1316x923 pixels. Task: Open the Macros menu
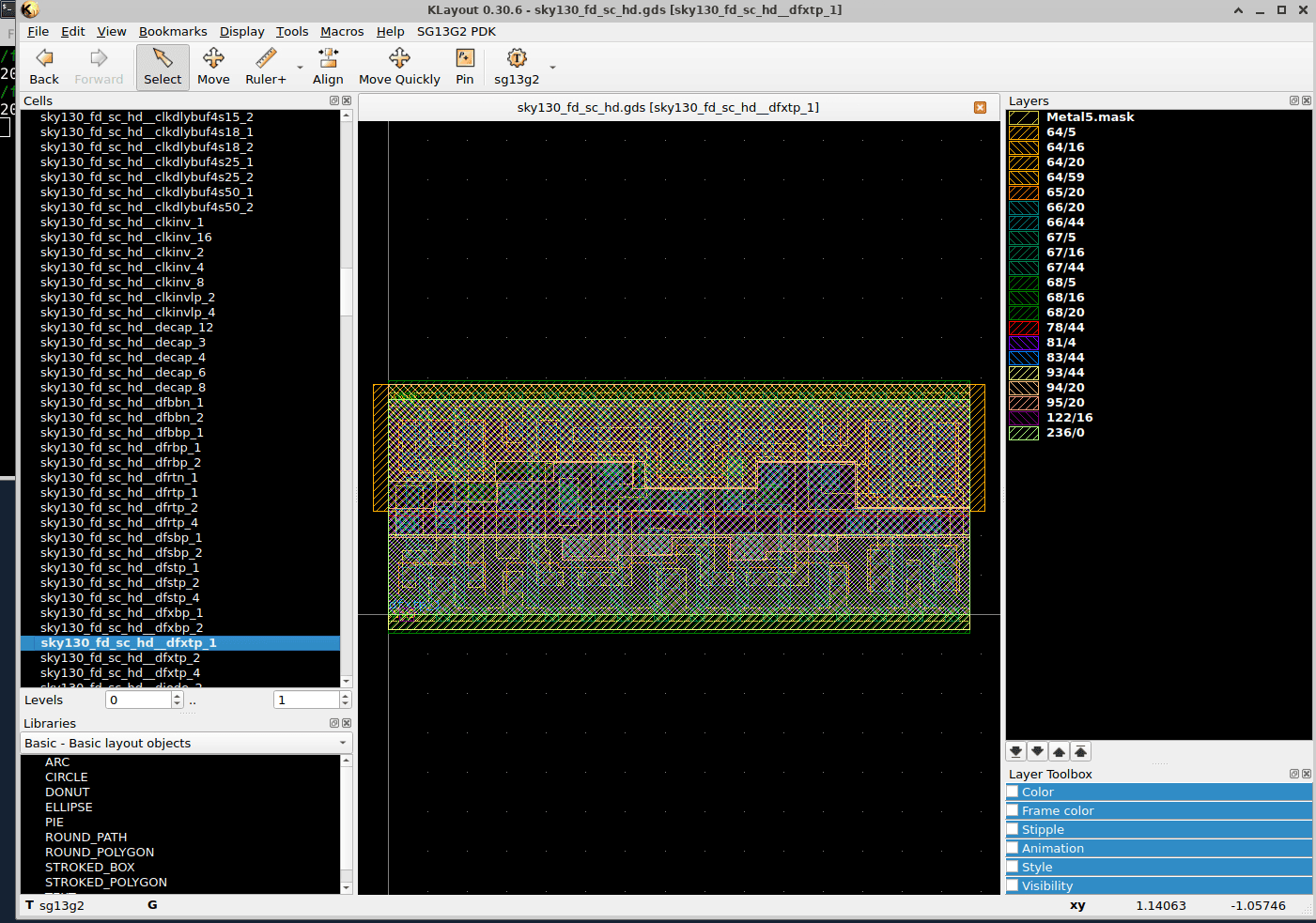click(x=342, y=31)
